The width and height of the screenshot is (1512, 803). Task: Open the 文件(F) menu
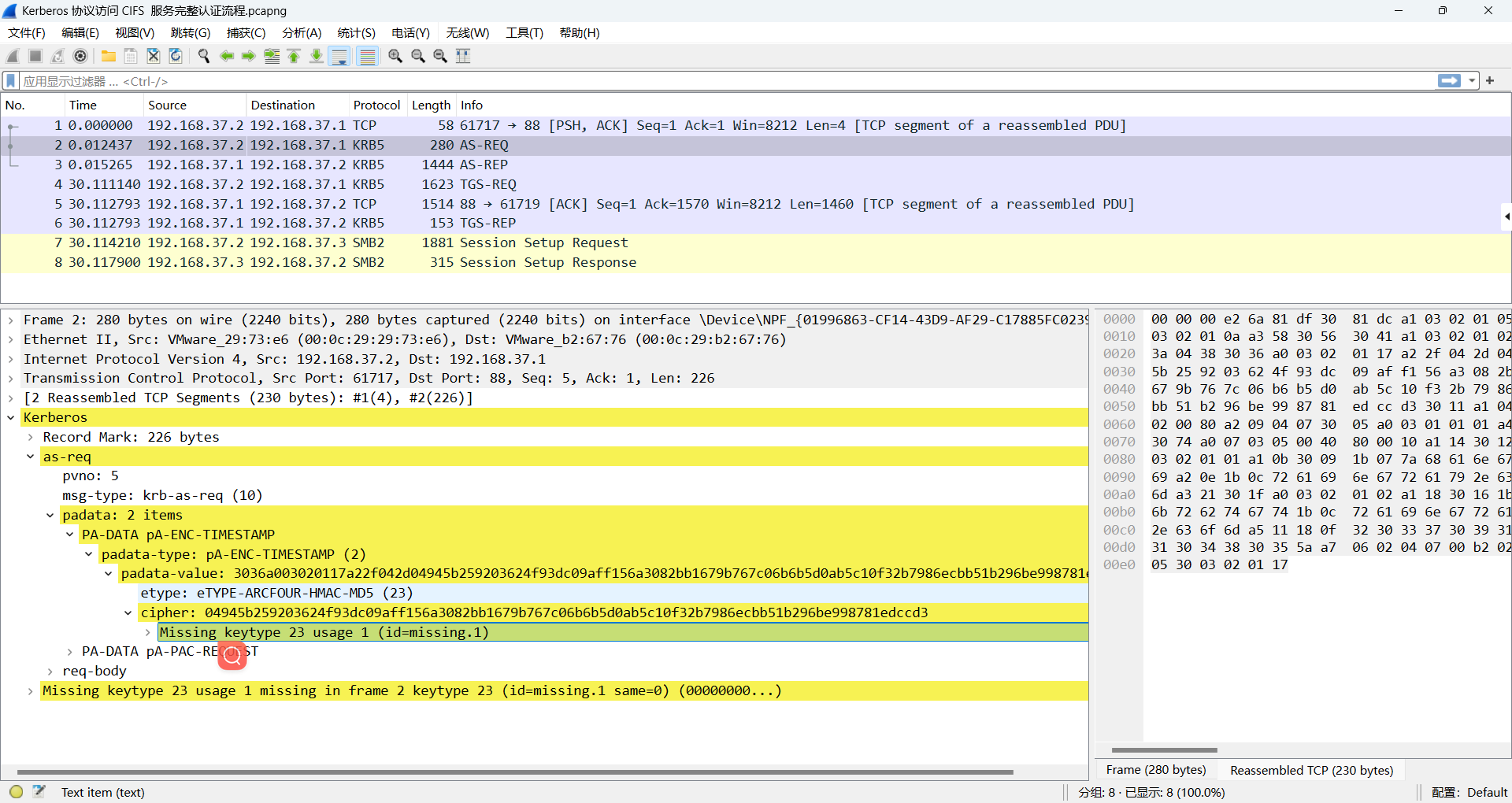click(27, 33)
